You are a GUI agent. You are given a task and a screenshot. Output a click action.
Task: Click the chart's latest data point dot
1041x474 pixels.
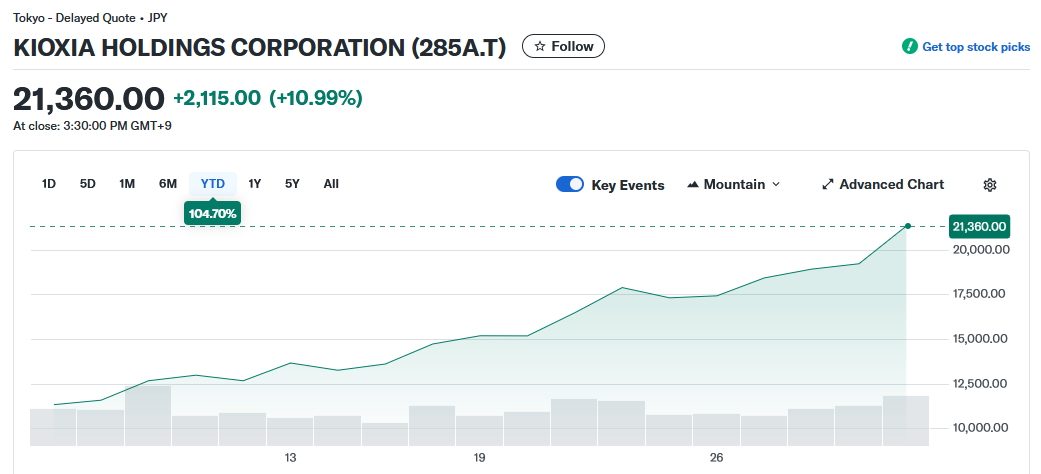(x=907, y=226)
